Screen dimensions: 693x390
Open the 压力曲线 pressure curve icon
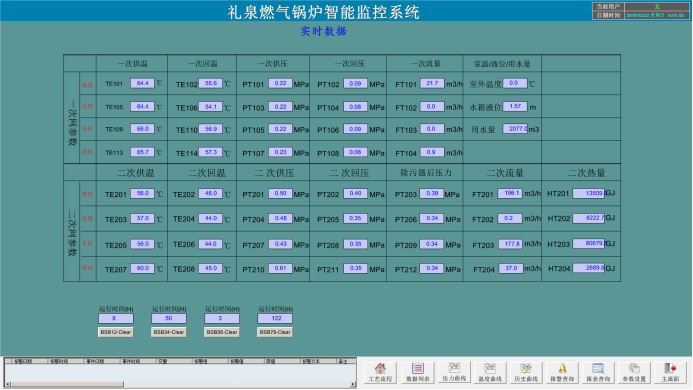(x=454, y=372)
